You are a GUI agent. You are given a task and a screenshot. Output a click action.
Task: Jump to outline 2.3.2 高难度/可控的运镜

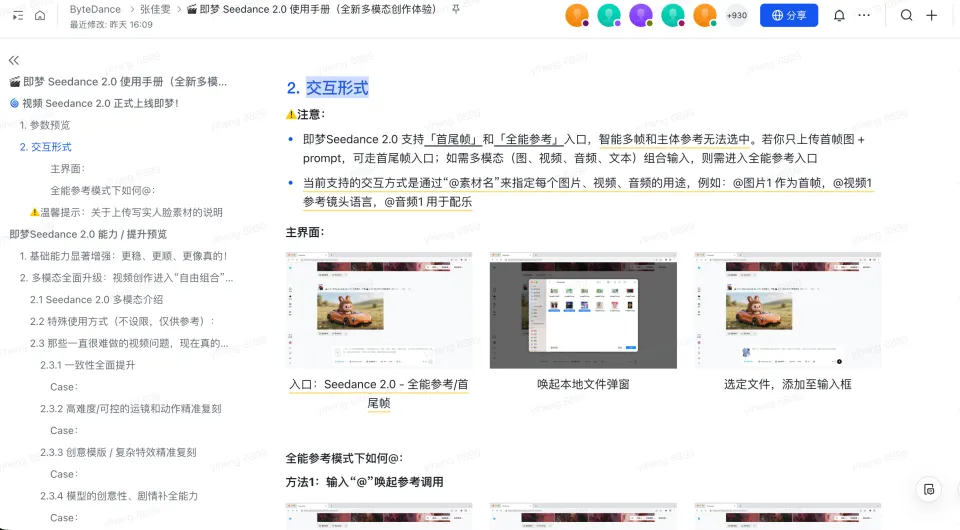pyautogui.click(x=130, y=409)
